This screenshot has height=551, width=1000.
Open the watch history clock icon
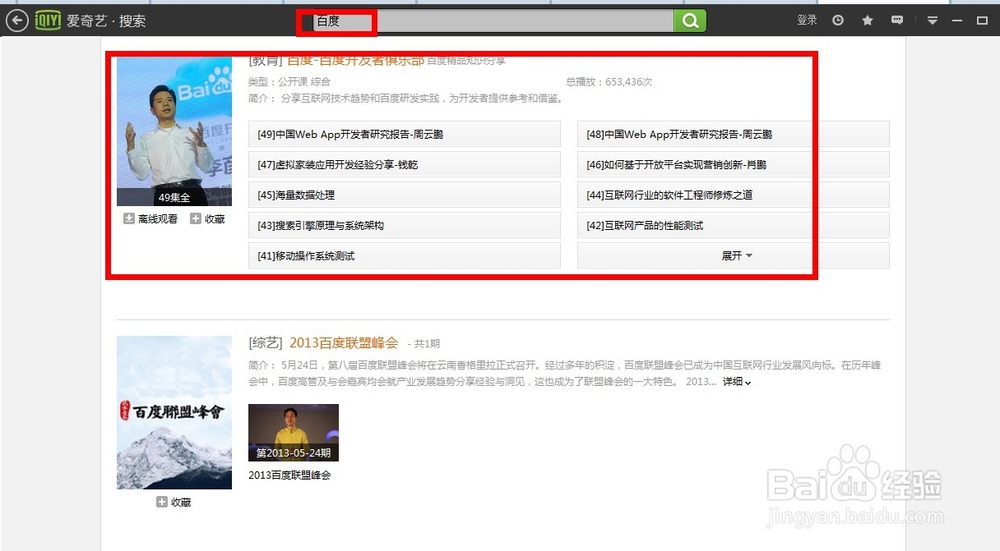837,20
